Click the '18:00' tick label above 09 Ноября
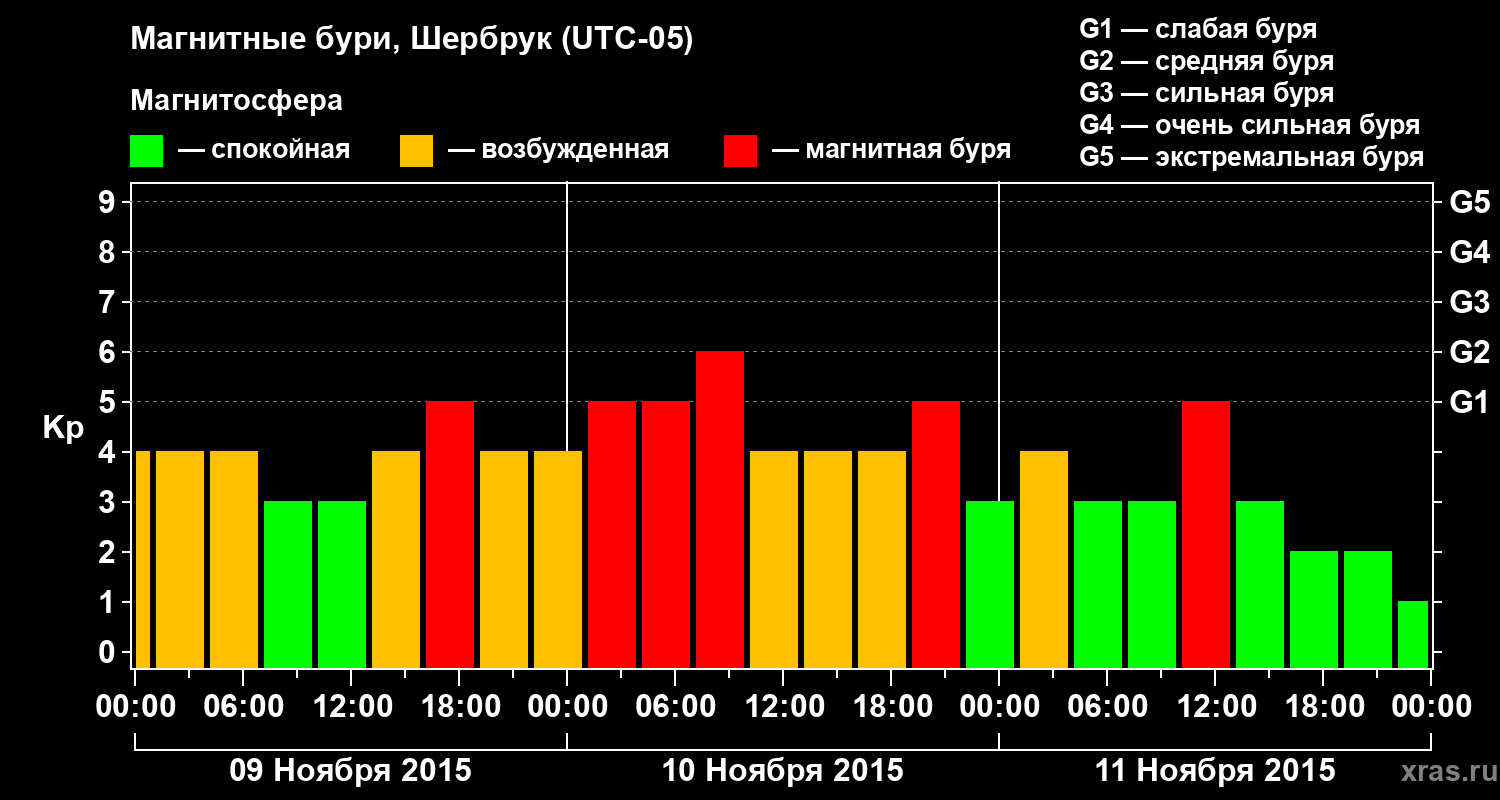Viewport: 1500px width, 800px height. [x=462, y=706]
